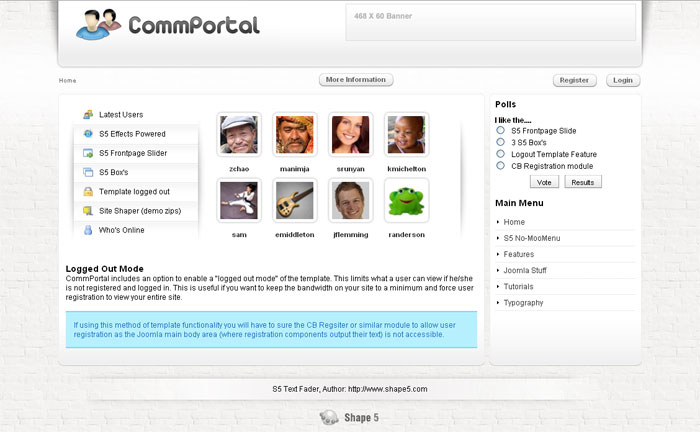700x432 pixels.
Task: Pick the Logout Template Feature radio option
Action: [500, 154]
